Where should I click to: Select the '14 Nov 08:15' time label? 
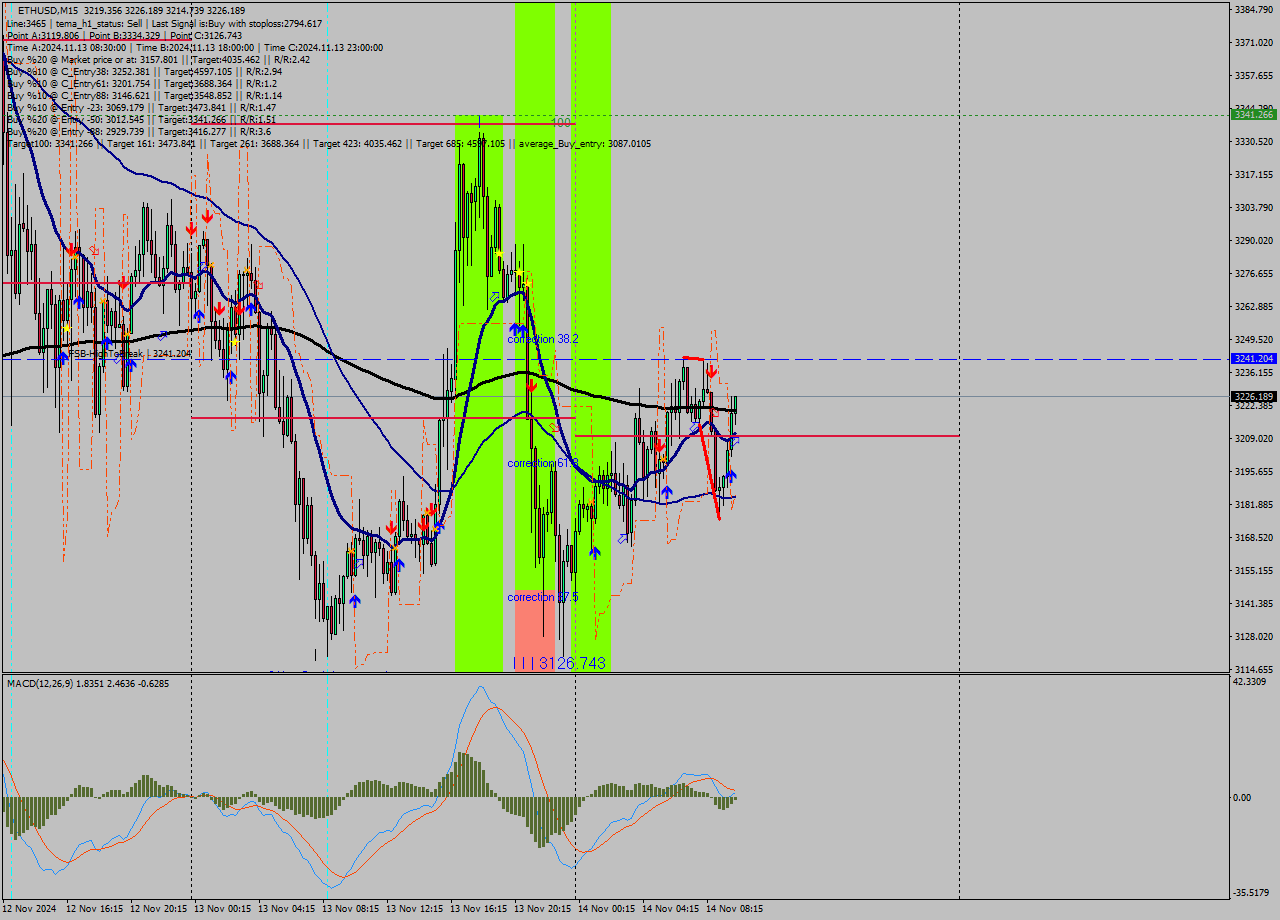734,909
